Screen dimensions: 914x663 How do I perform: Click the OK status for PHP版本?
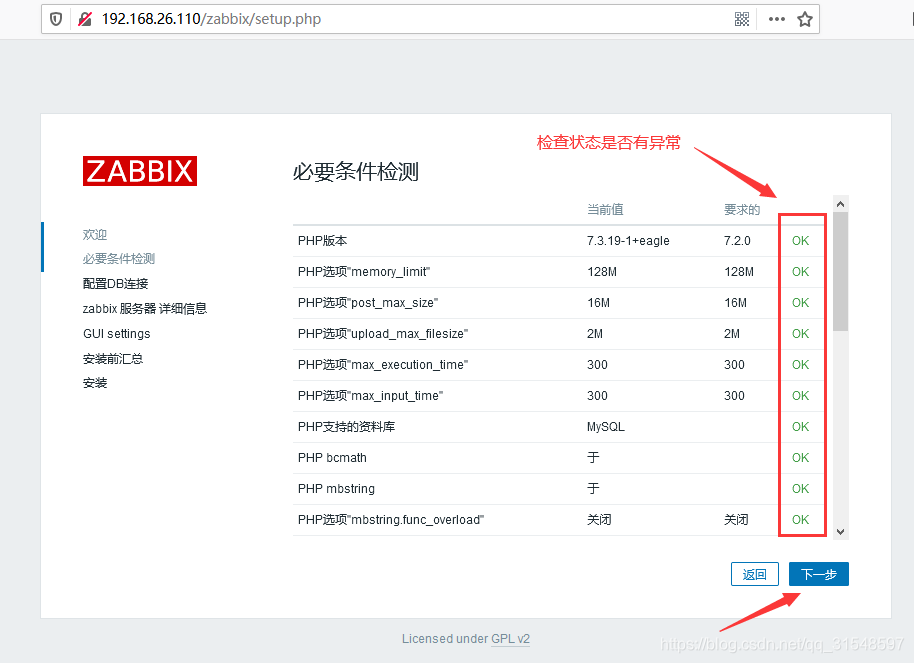(x=800, y=241)
